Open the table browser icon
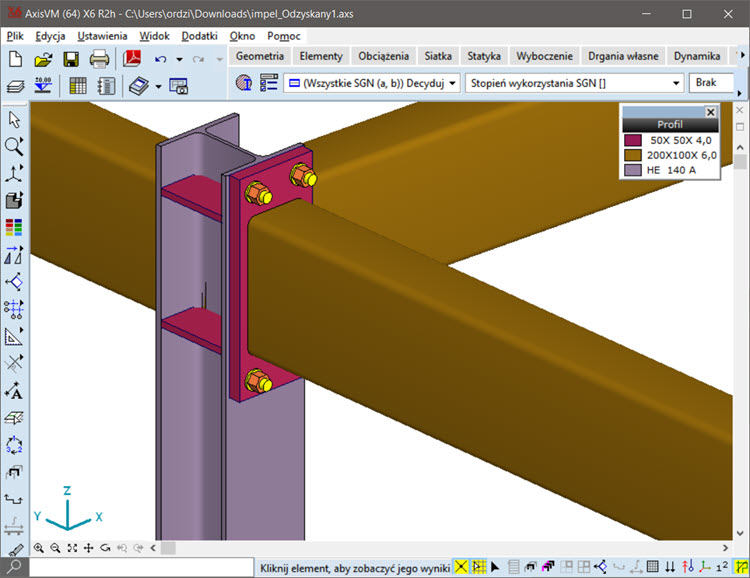Image resolution: width=750 pixels, height=578 pixels. tap(78, 86)
